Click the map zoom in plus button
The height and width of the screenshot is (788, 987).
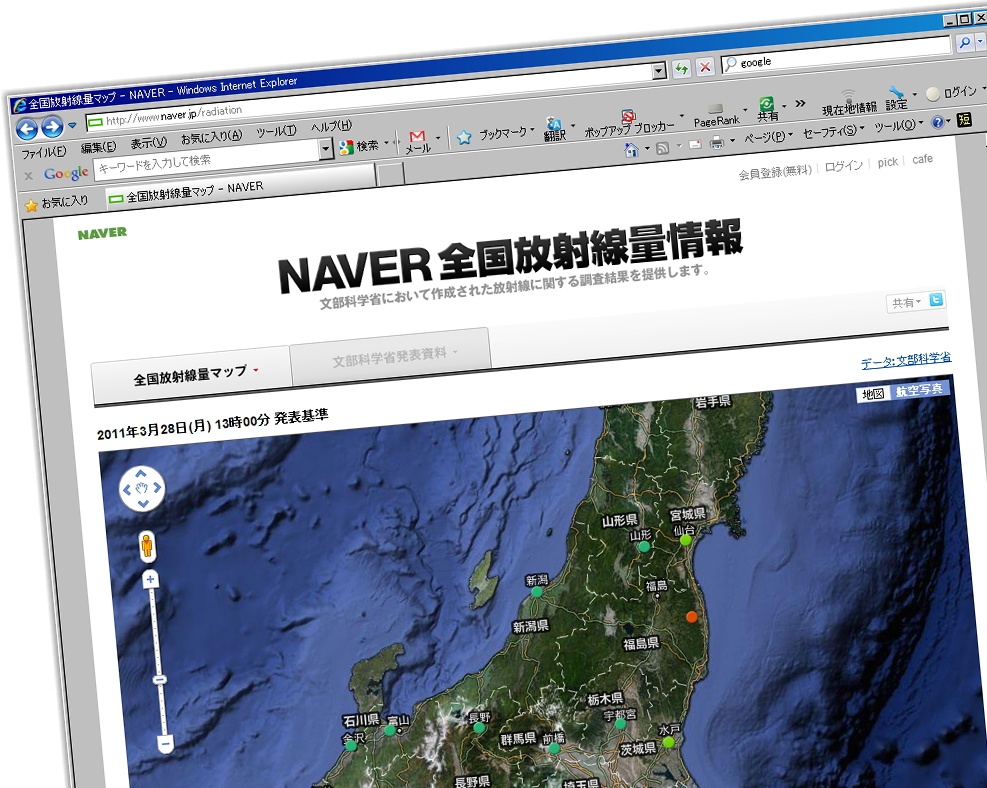coord(150,579)
